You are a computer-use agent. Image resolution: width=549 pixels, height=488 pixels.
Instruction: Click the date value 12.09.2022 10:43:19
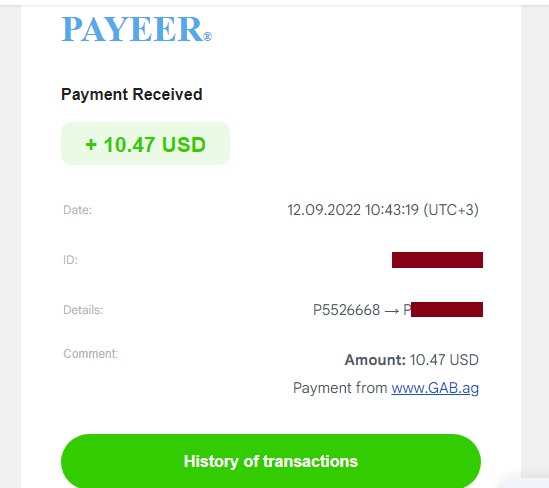(x=353, y=210)
